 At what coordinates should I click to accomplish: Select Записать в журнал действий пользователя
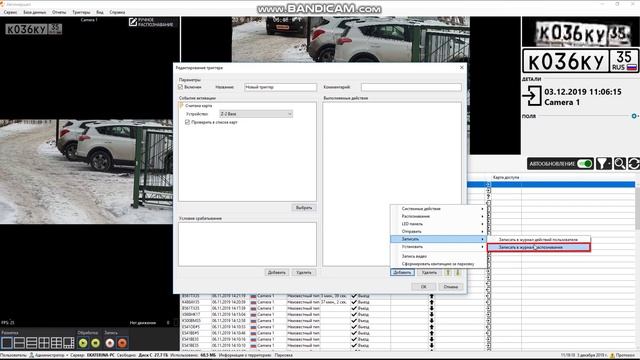(538, 240)
